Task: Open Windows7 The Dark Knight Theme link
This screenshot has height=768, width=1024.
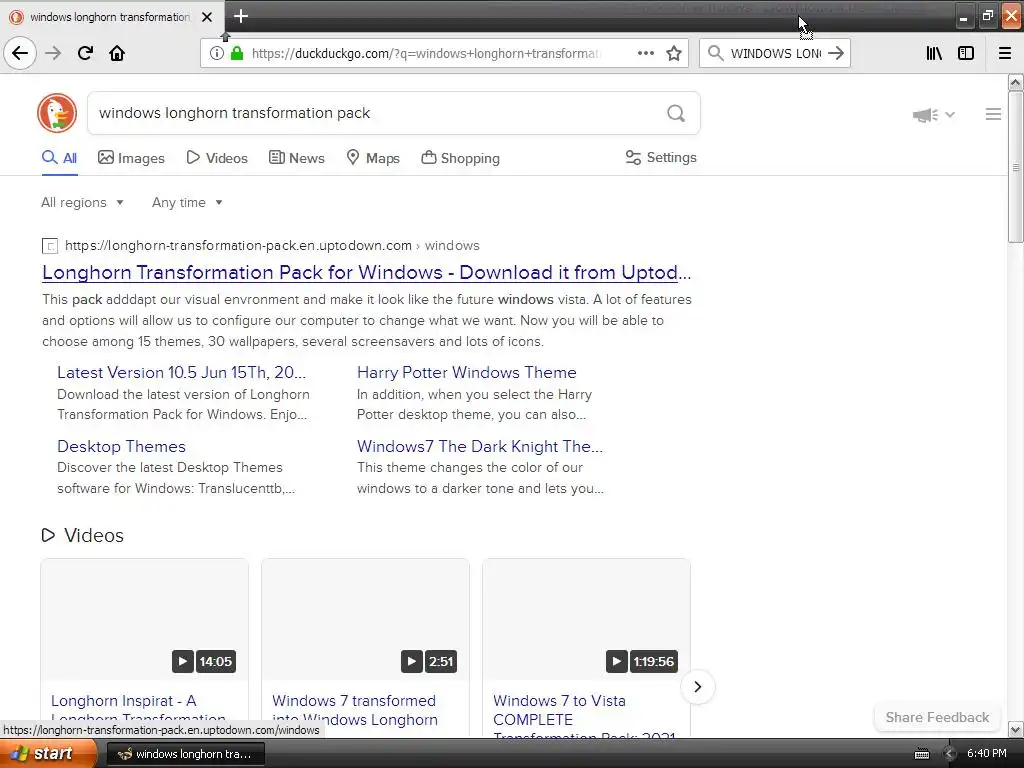Action: pyautogui.click(x=480, y=447)
